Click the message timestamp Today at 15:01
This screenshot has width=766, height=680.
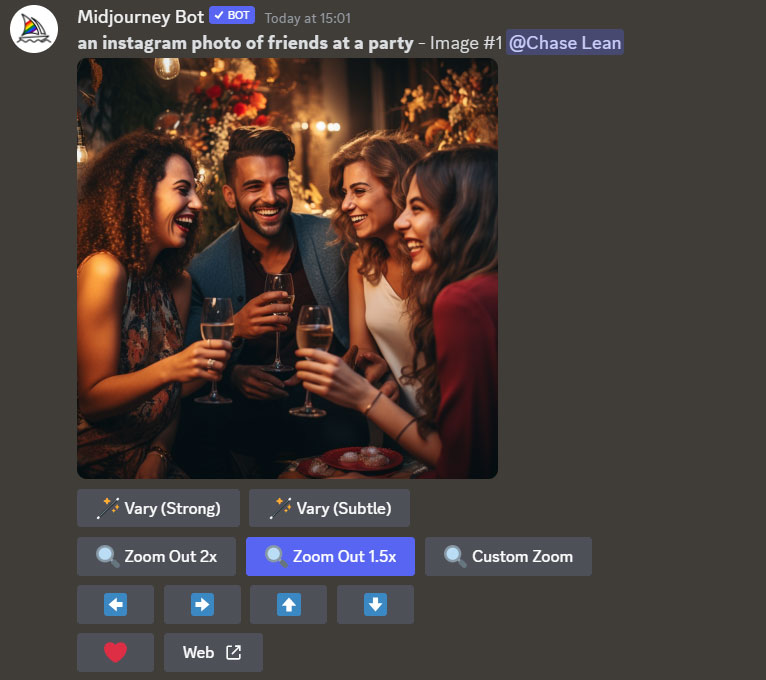click(x=306, y=18)
